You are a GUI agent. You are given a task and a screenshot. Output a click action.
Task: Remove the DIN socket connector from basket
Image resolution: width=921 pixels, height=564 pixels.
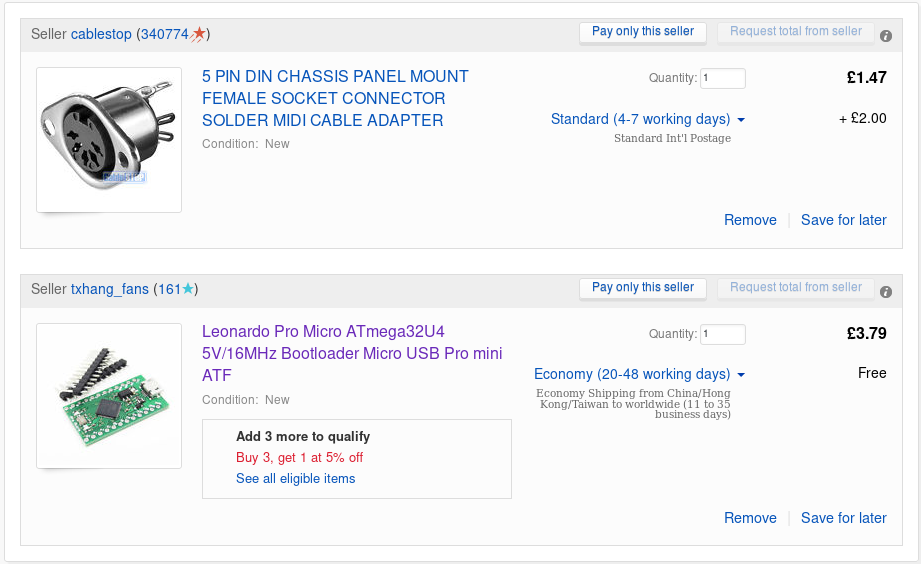tap(750, 220)
